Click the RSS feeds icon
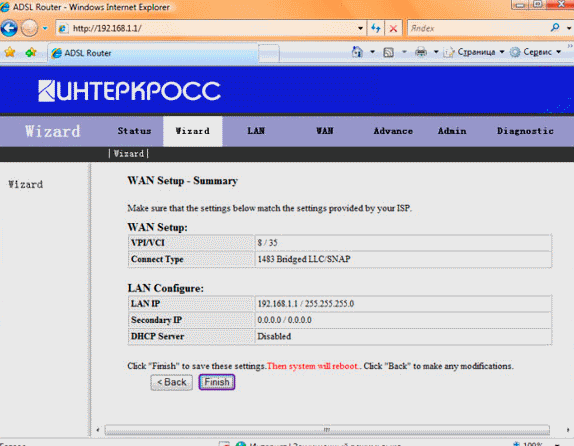The height and width of the screenshot is (446, 574). point(388,52)
